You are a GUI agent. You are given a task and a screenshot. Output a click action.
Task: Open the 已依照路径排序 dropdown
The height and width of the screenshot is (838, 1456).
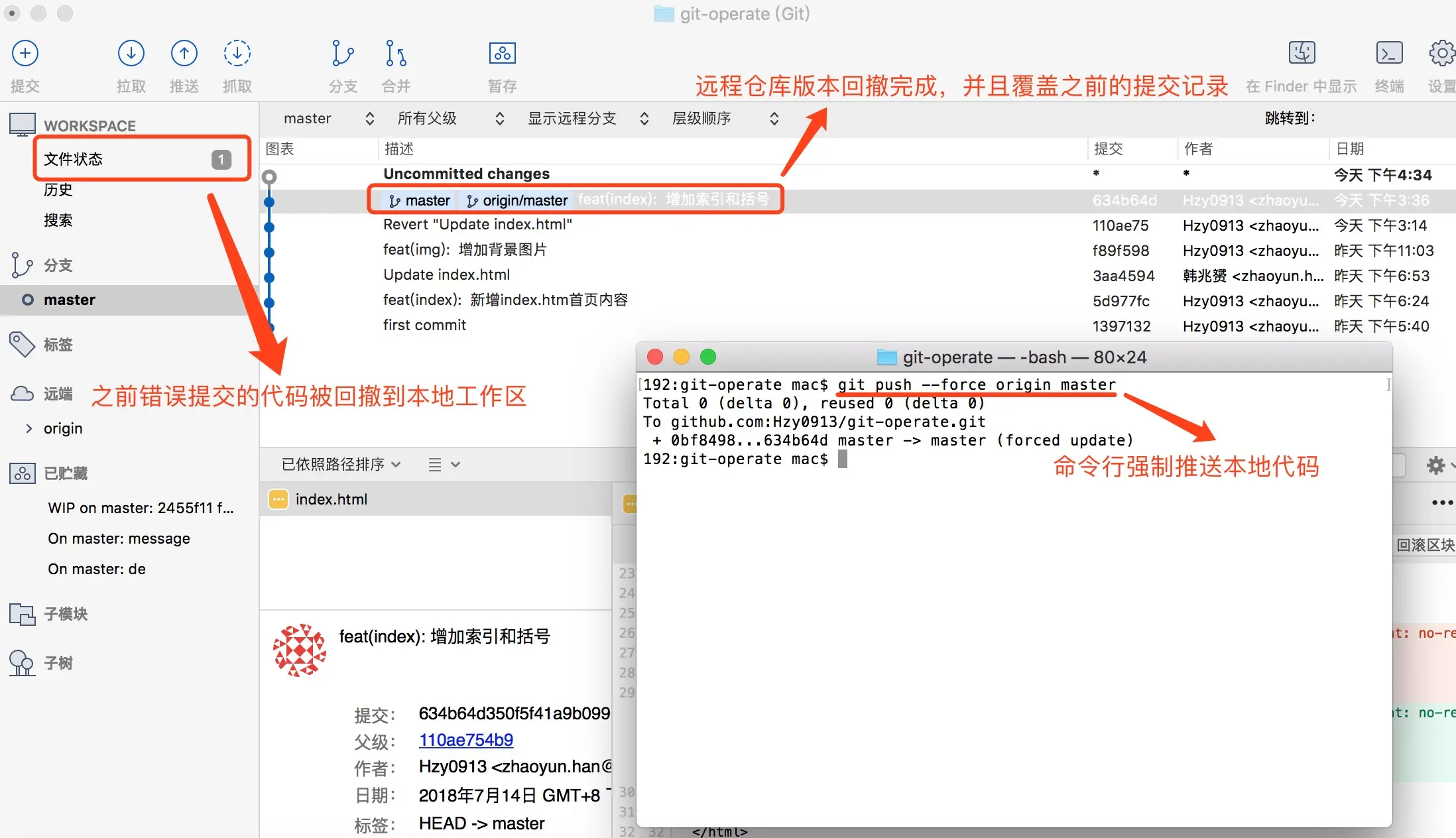pos(341,464)
